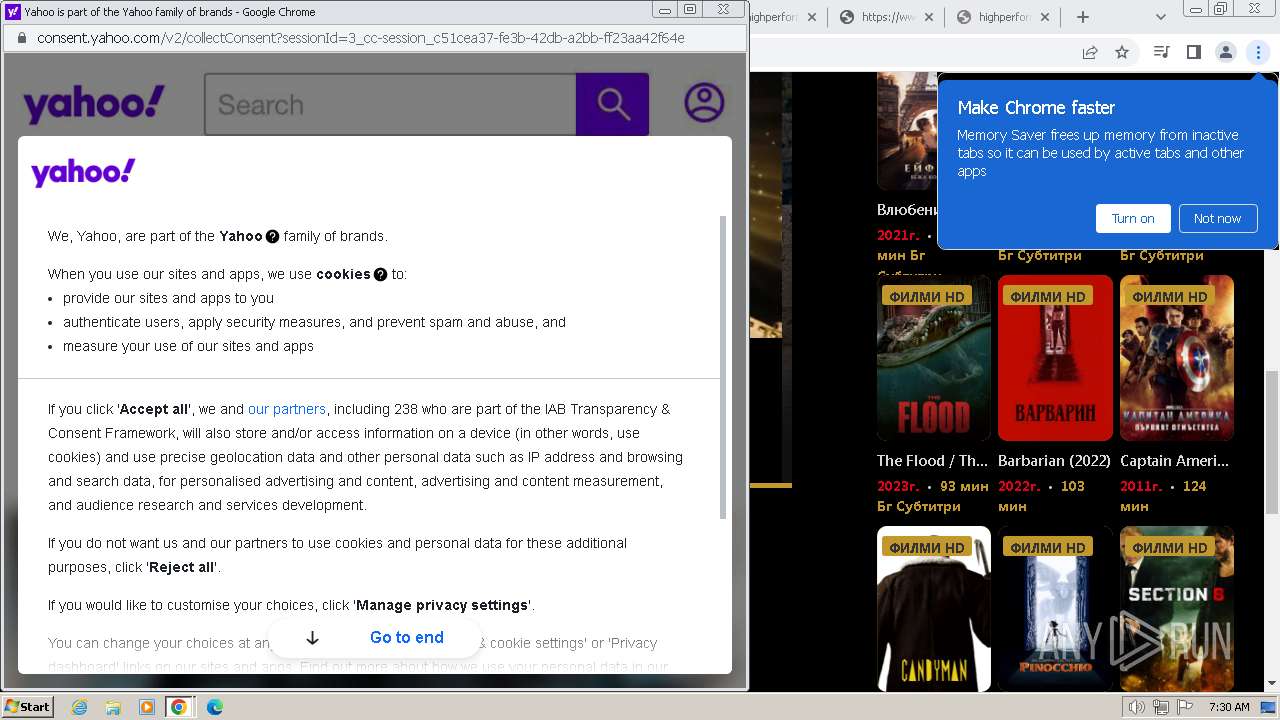The width and height of the screenshot is (1280, 720).
Task: Open Chrome three-dot menu
Action: tap(1258, 52)
